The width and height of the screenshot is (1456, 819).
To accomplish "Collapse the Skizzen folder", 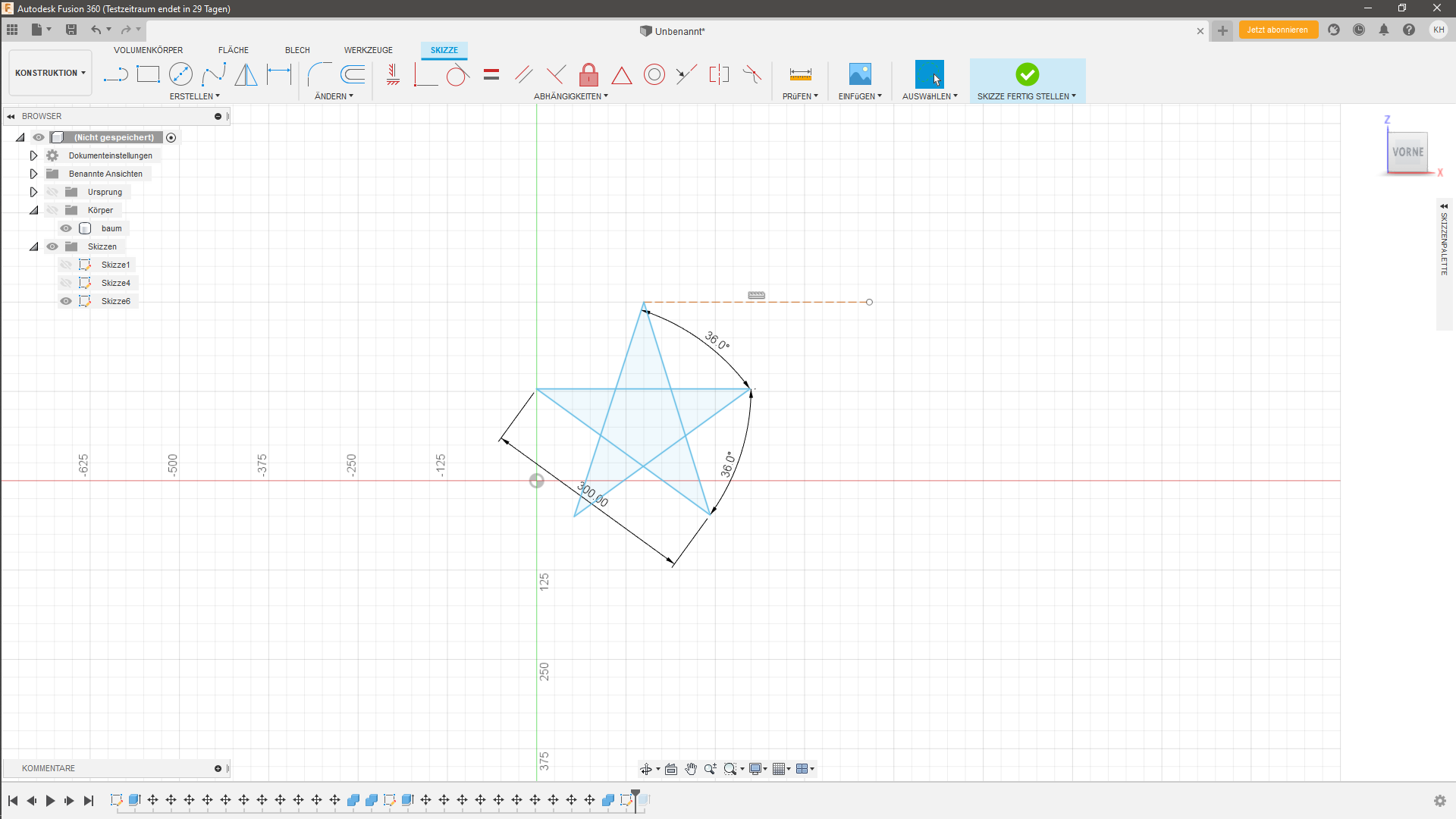I will (x=33, y=246).
